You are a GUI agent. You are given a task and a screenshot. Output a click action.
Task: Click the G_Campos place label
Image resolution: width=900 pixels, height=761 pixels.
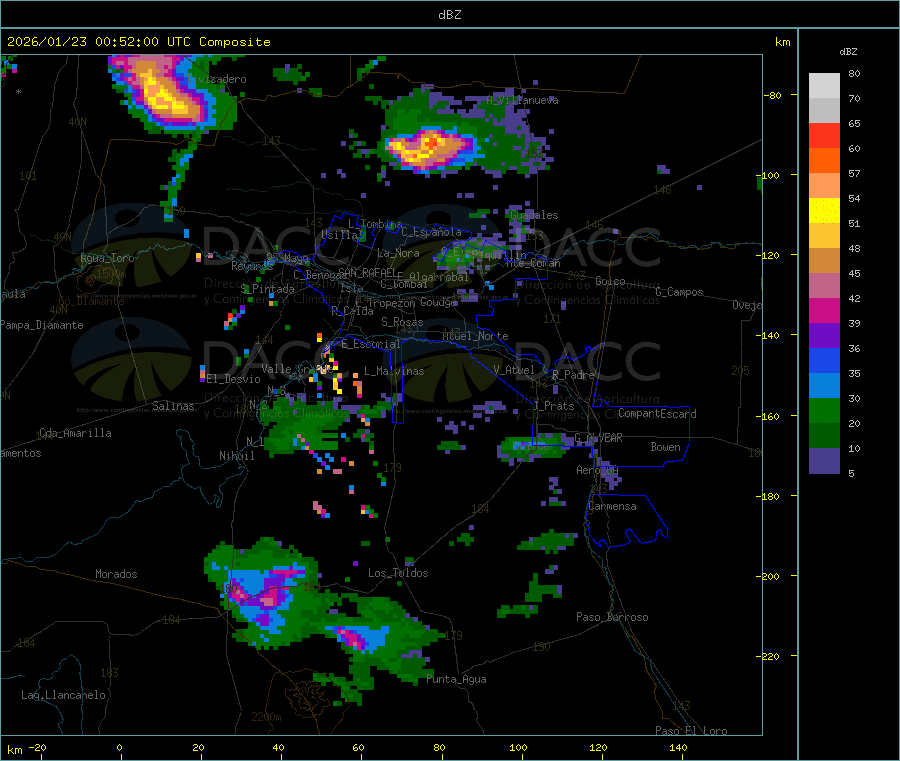(679, 292)
